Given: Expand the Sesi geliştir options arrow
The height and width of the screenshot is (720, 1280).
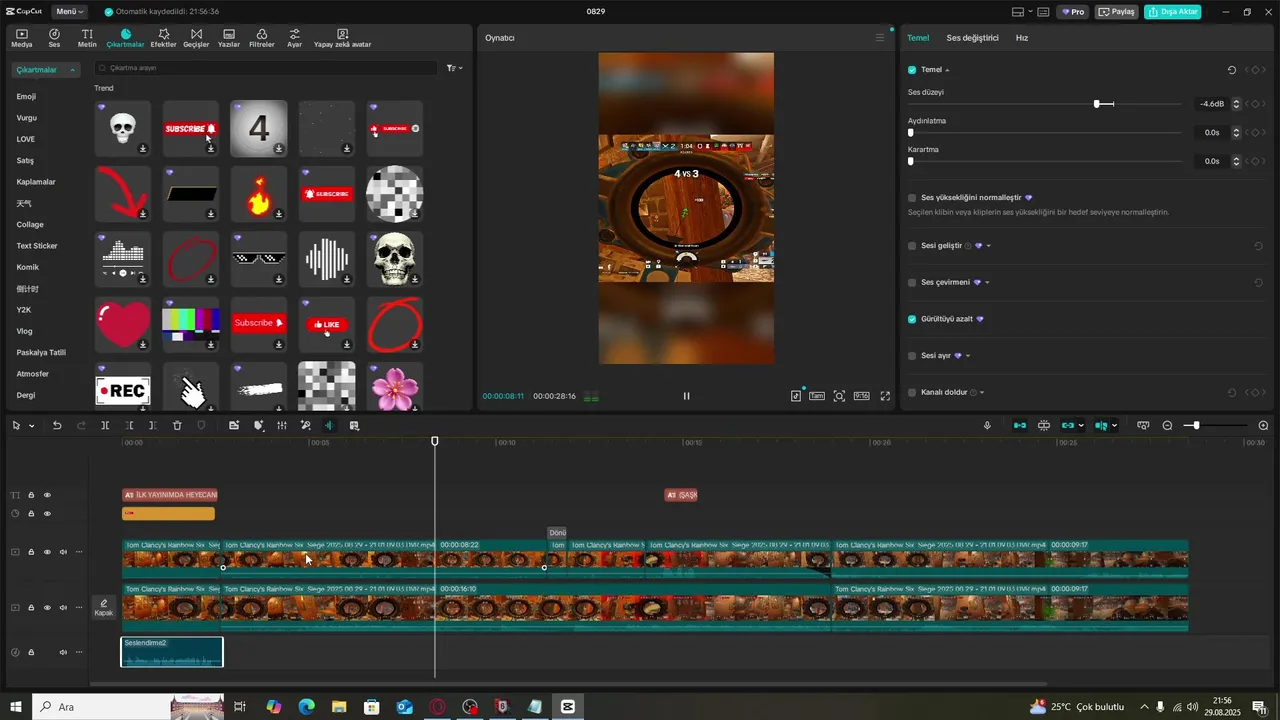Looking at the screenshot, I should pos(988,246).
